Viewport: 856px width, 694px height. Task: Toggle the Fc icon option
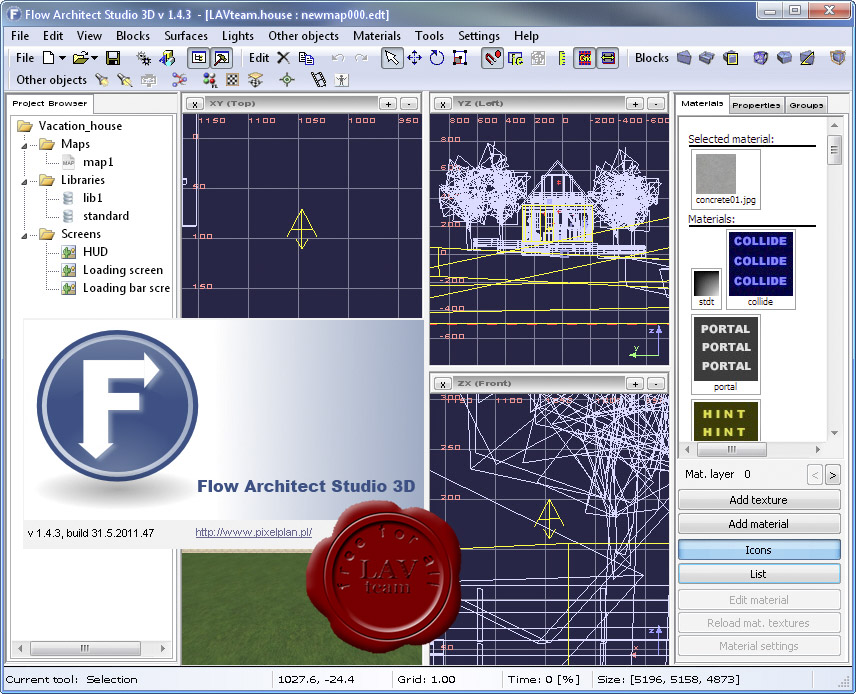point(515,58)
